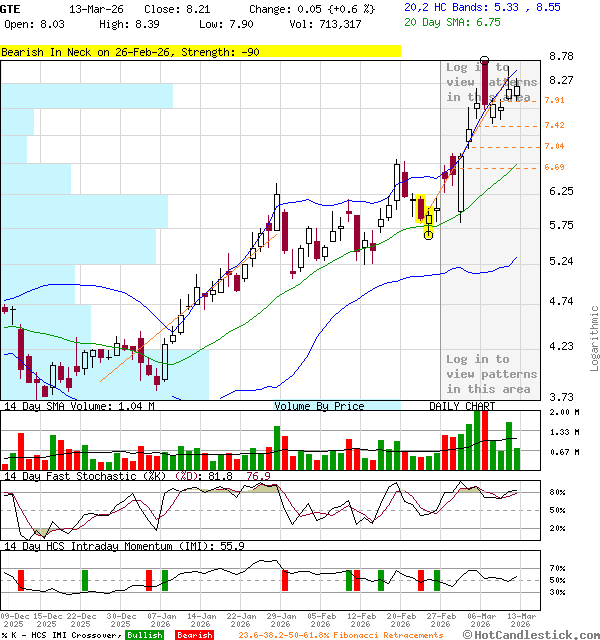Click the 6.69 Fibonacci level marker
This screenshot has height=640, width=600.
(x=555, y=167)
